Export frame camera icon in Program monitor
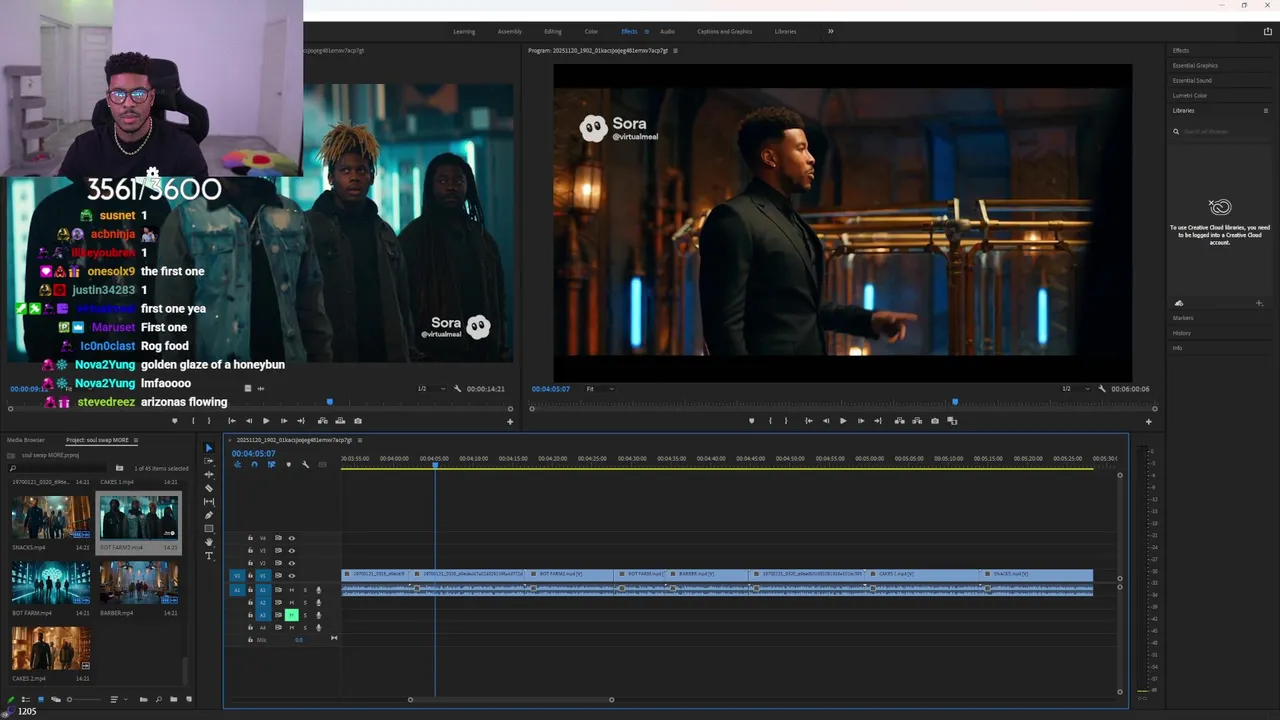This screenshot has height=720, width=1280. click(x=935, y=421)
